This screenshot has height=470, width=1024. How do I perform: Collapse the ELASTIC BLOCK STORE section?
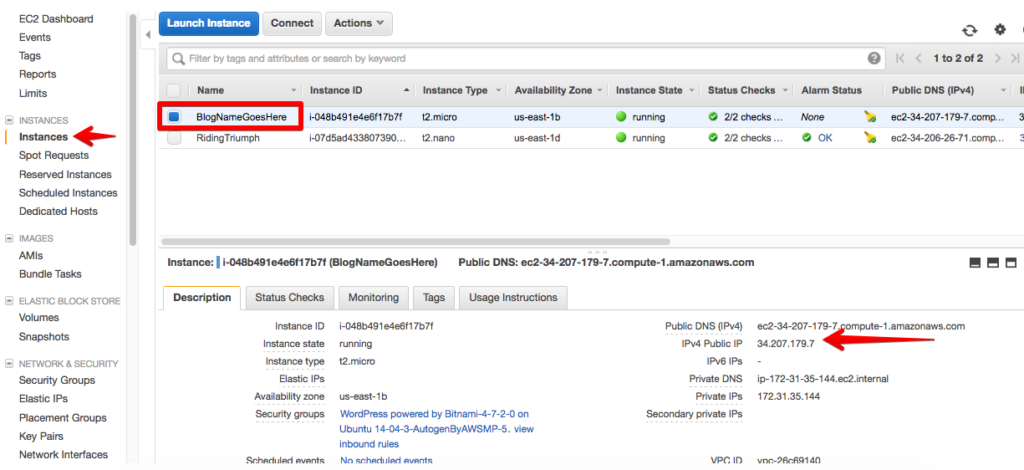[9, 301]
